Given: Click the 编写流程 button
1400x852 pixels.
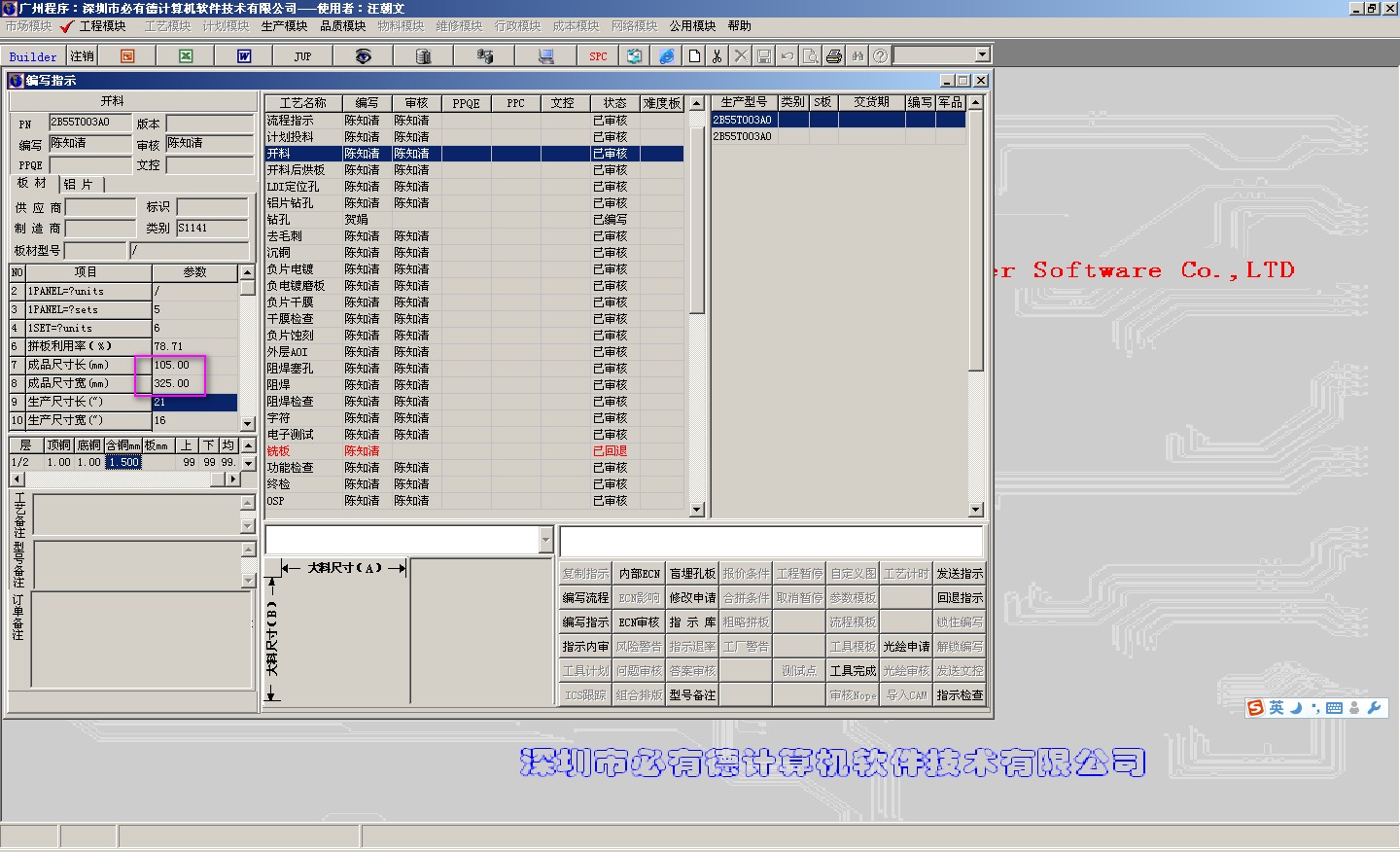Looking at the screenshot, I should pos(585,598).
